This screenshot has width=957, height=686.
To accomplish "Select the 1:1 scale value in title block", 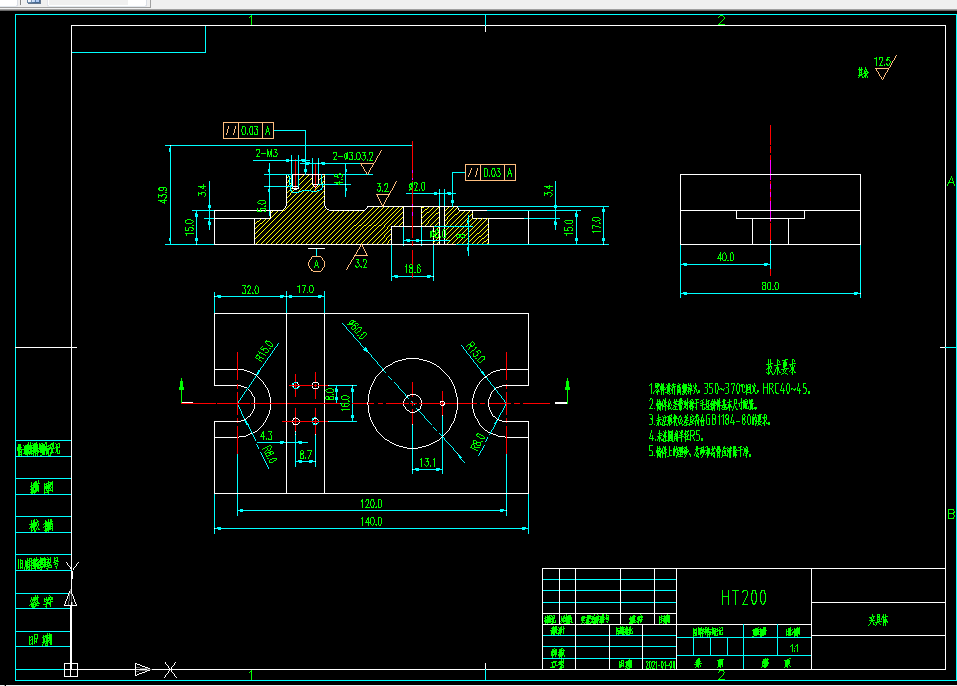I will [x=794, y=648].
